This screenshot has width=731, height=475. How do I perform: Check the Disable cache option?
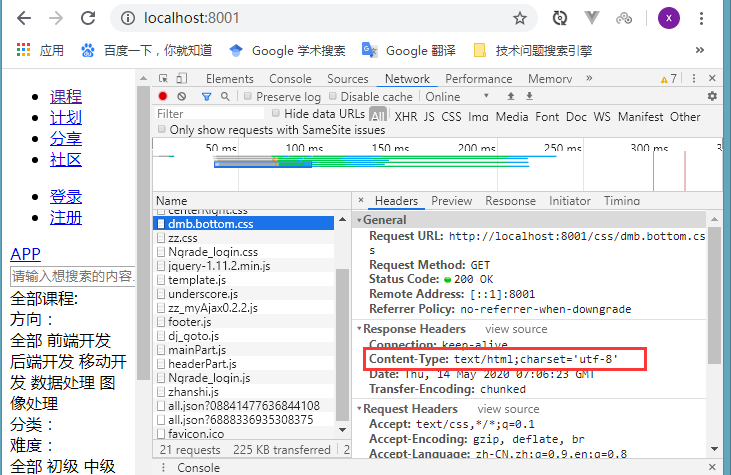pos(333,97)
